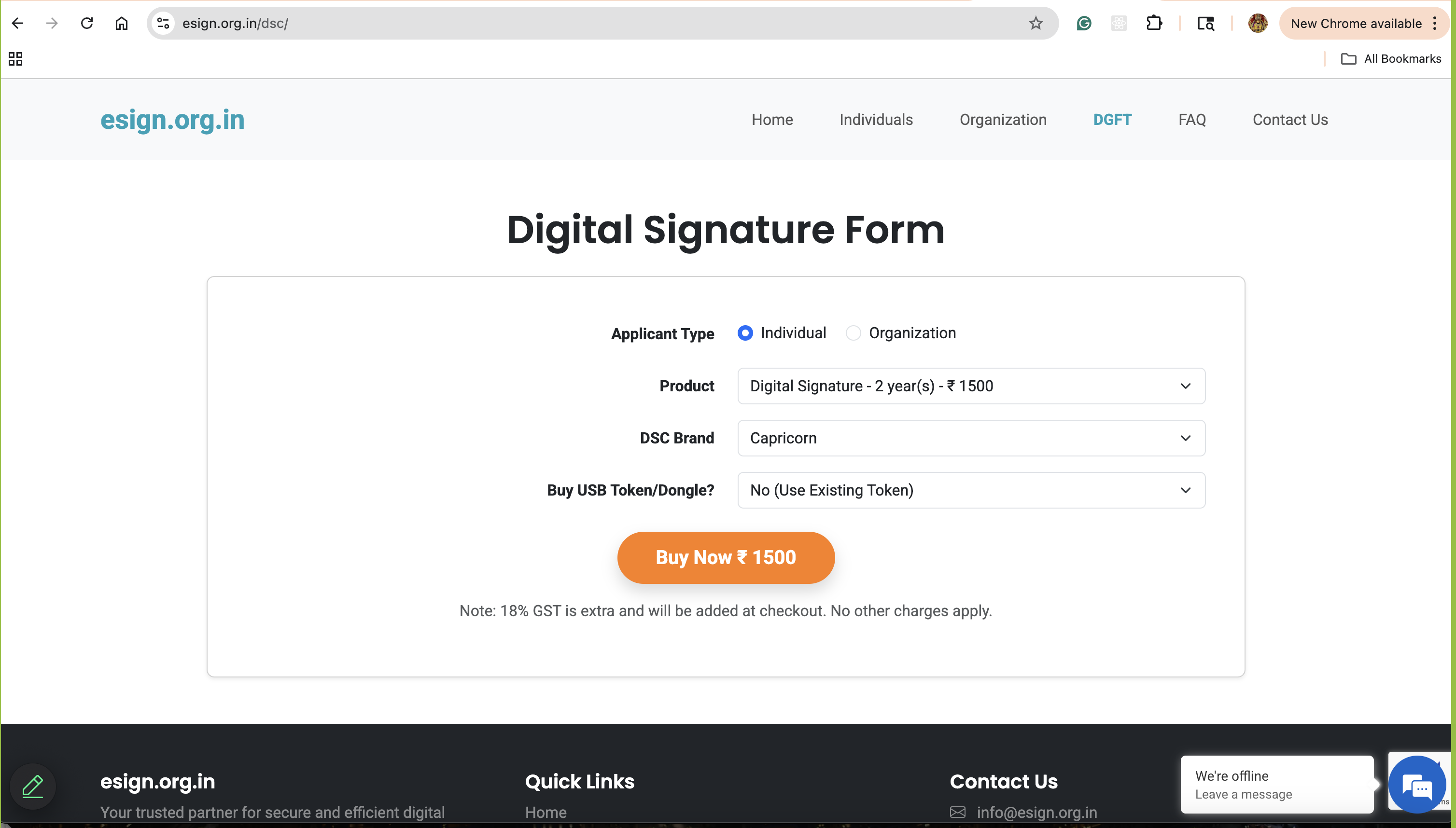Click the browser home icon
Viewport: 1456px width, 828px height.
121,23
